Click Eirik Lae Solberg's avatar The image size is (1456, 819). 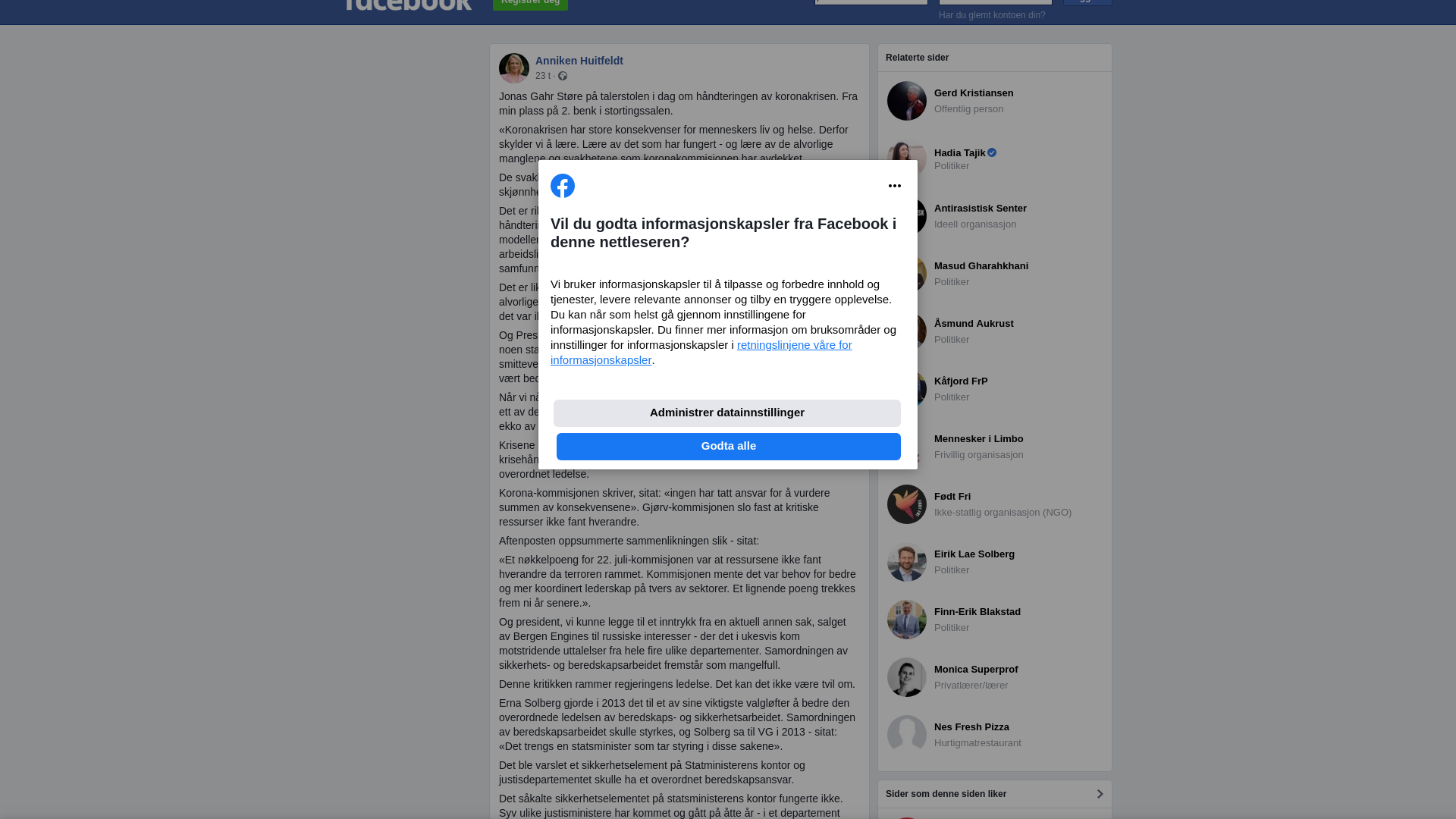tap(907, 562)
